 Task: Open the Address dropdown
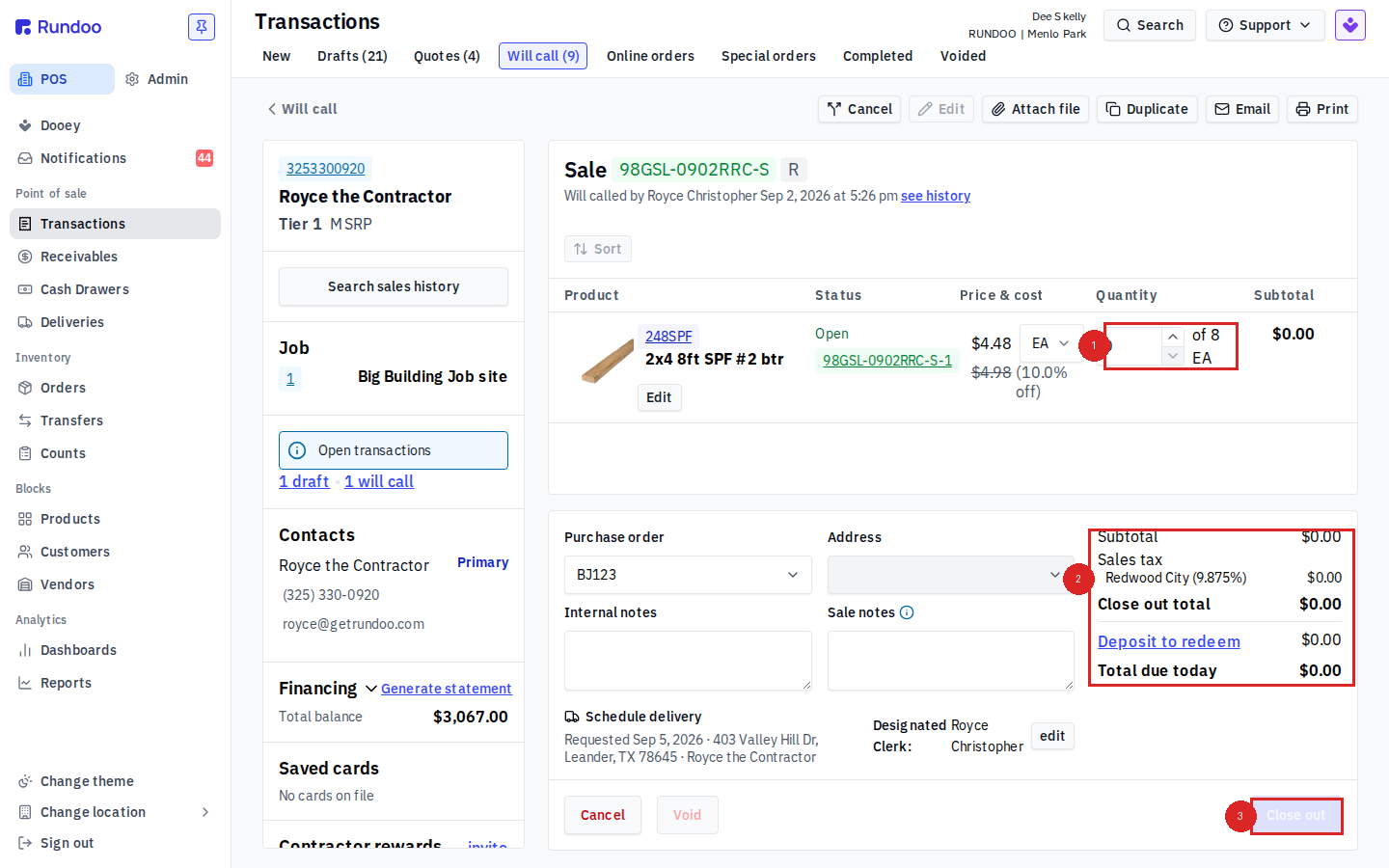[950, 575]
